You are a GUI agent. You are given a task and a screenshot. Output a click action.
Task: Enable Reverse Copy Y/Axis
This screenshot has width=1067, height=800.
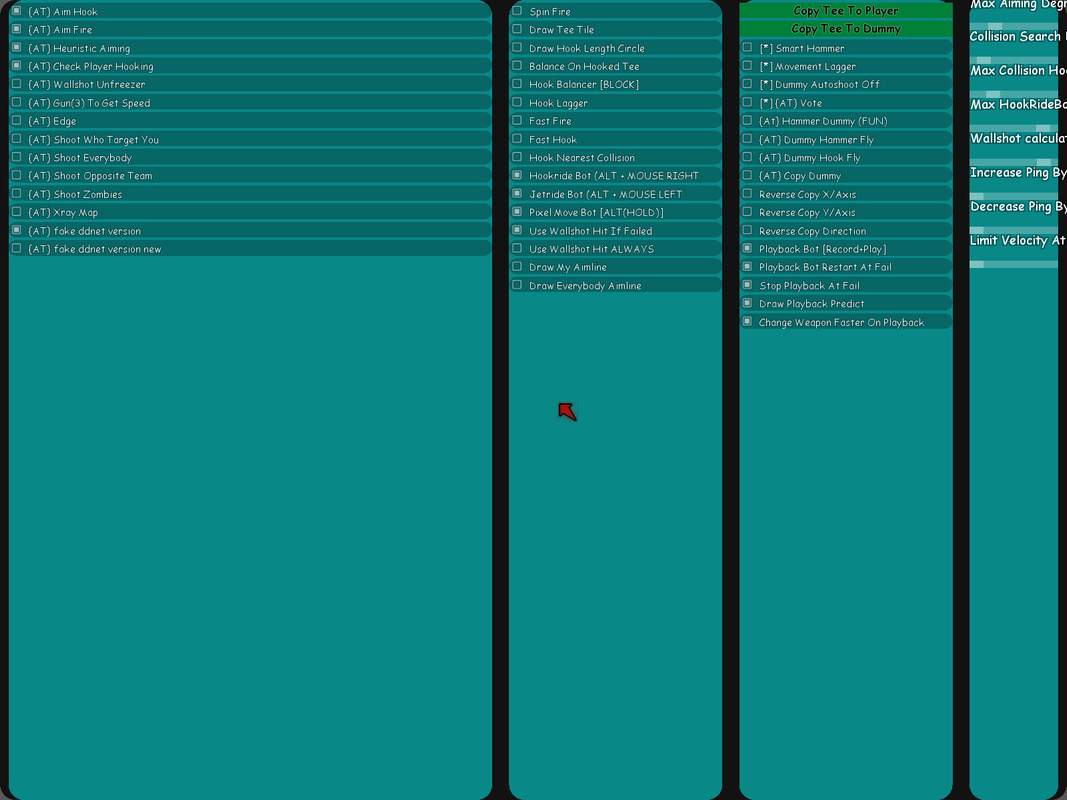pyautogui.click(x=747, y=212)
